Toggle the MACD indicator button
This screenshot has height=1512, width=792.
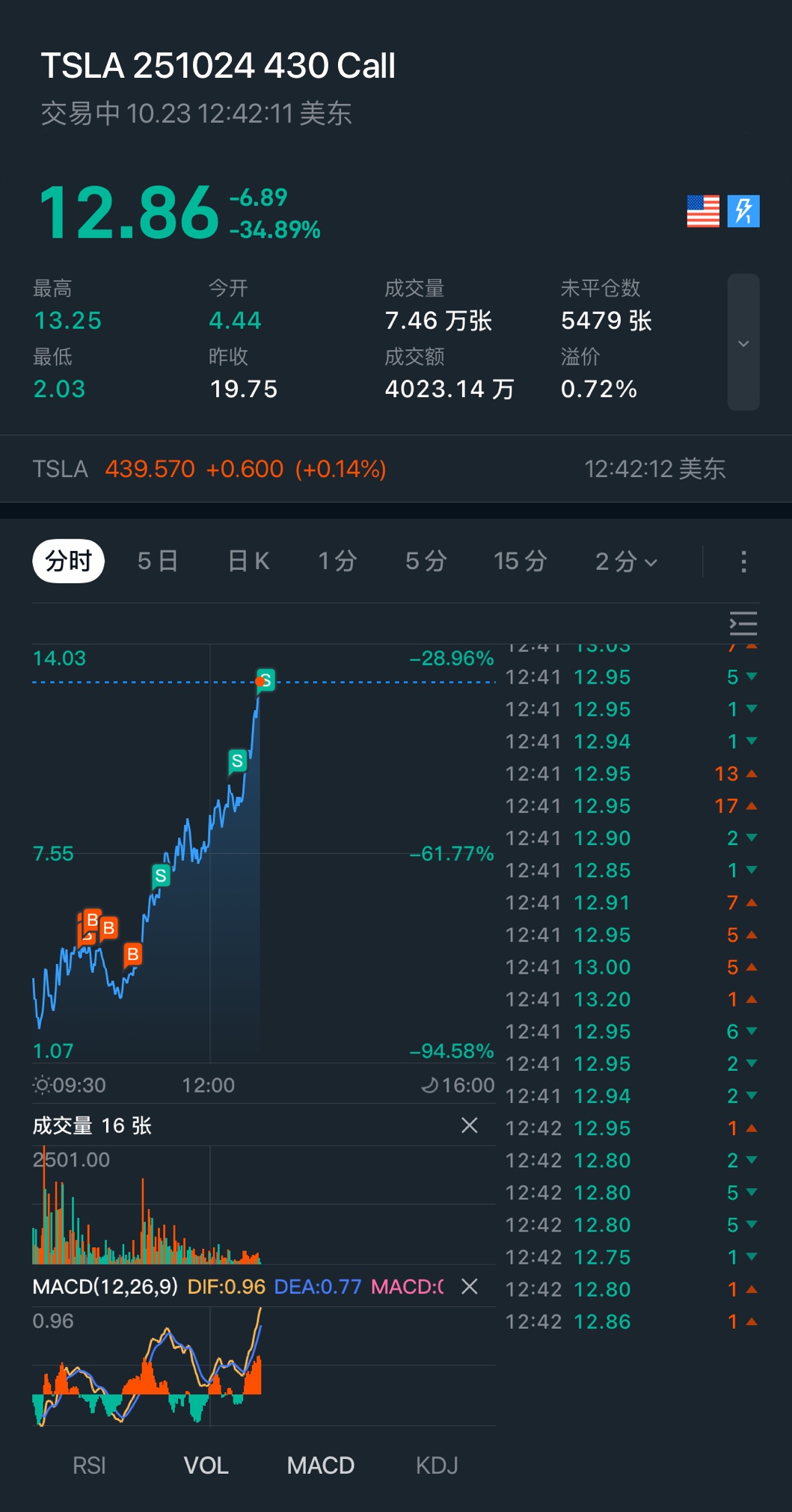(x=320, y=1465)
